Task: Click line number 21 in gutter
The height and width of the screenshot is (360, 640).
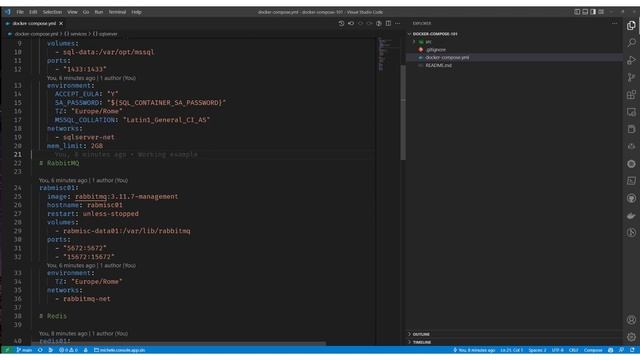Action: 18,154
